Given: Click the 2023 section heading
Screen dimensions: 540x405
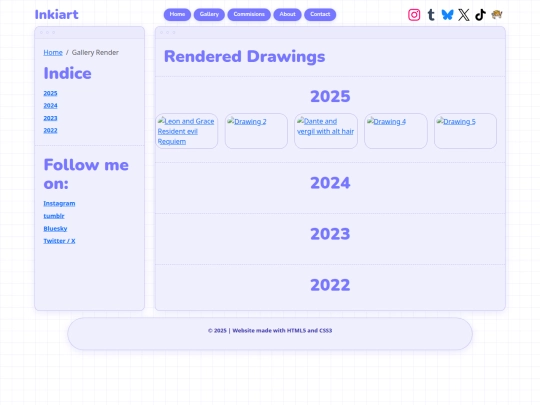Looking at the screenshot, I should [330, 234].
